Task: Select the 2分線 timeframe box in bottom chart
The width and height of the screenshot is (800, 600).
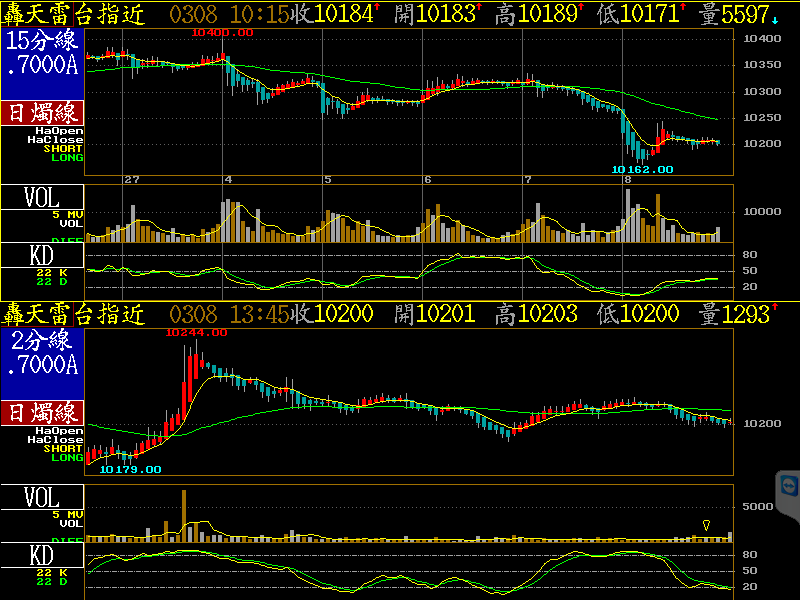Action: pyautogui.click(x=42, y=351)
